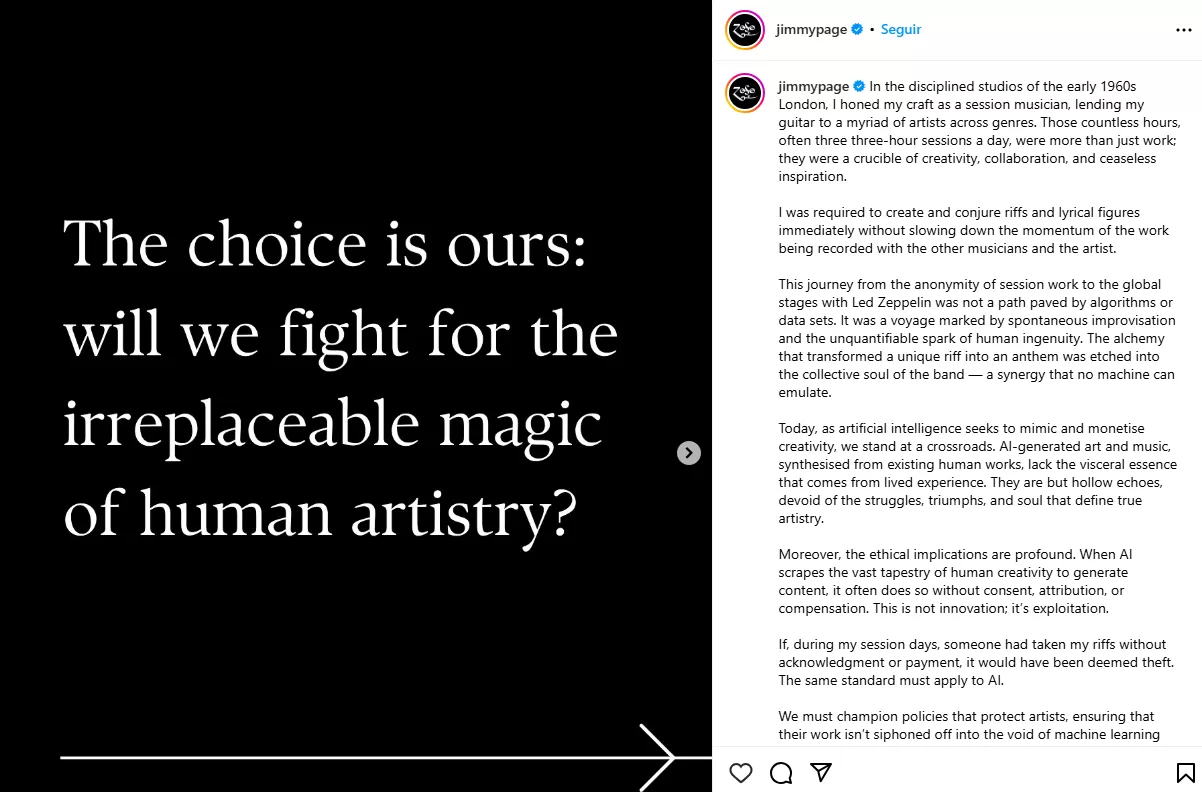This screenshot has height=792, width=1202.
Task: Advance to the next carousel slide
Action: click(x=689, y=453)
